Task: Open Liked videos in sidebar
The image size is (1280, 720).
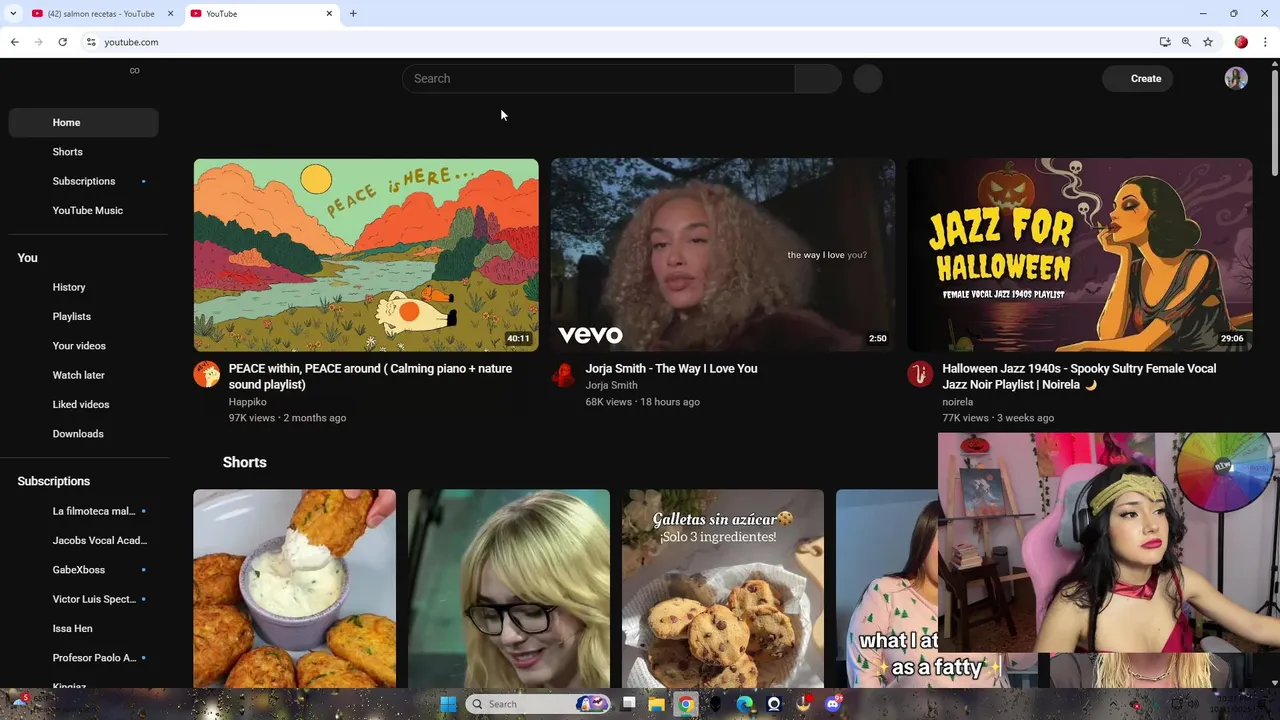Action: [83, 404]
